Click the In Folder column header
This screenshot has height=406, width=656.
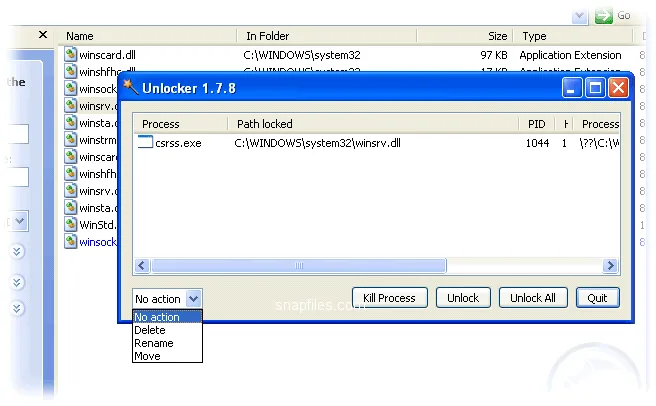tap(326, 36)
